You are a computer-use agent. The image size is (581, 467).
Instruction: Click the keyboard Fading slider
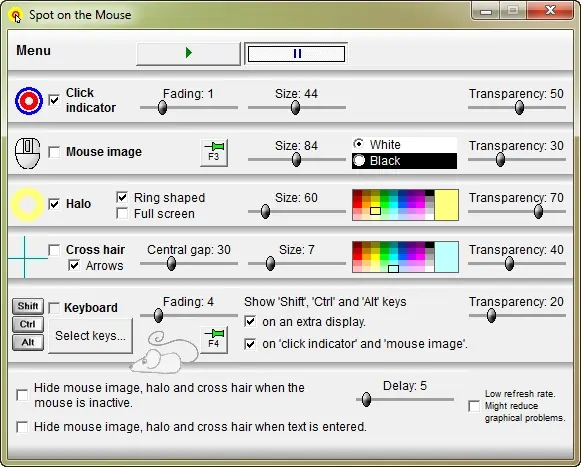pyautogui.click(x=189, y=316)
